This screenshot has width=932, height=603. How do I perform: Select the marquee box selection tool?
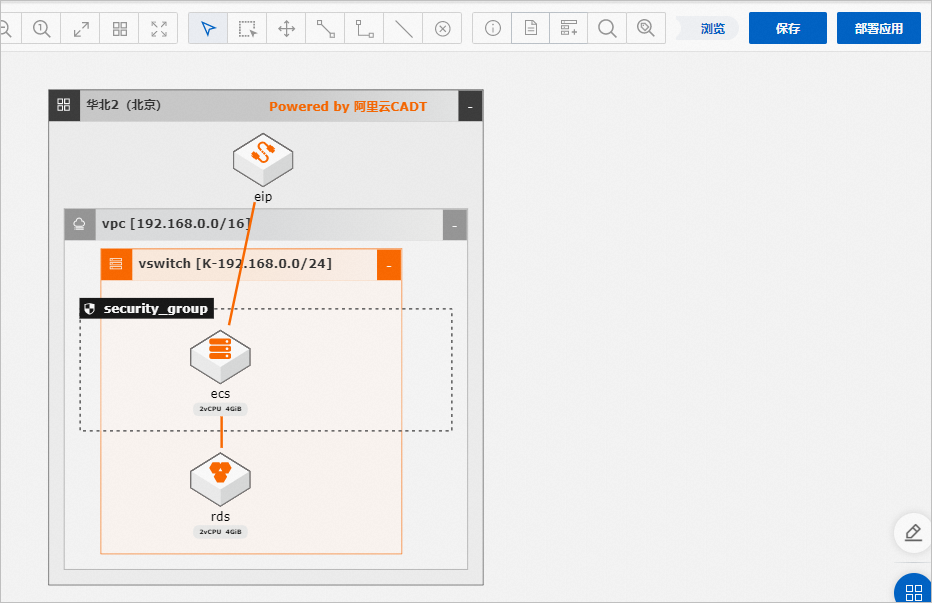point(247,29)
